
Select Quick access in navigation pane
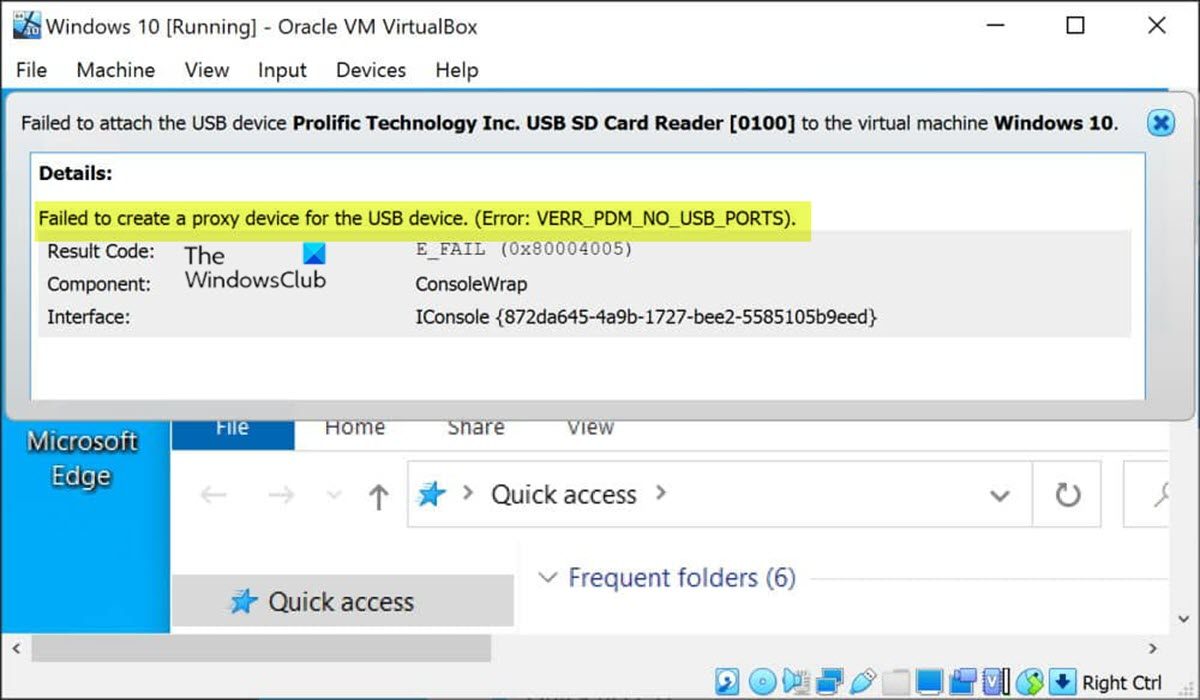(x=343, y=602)
